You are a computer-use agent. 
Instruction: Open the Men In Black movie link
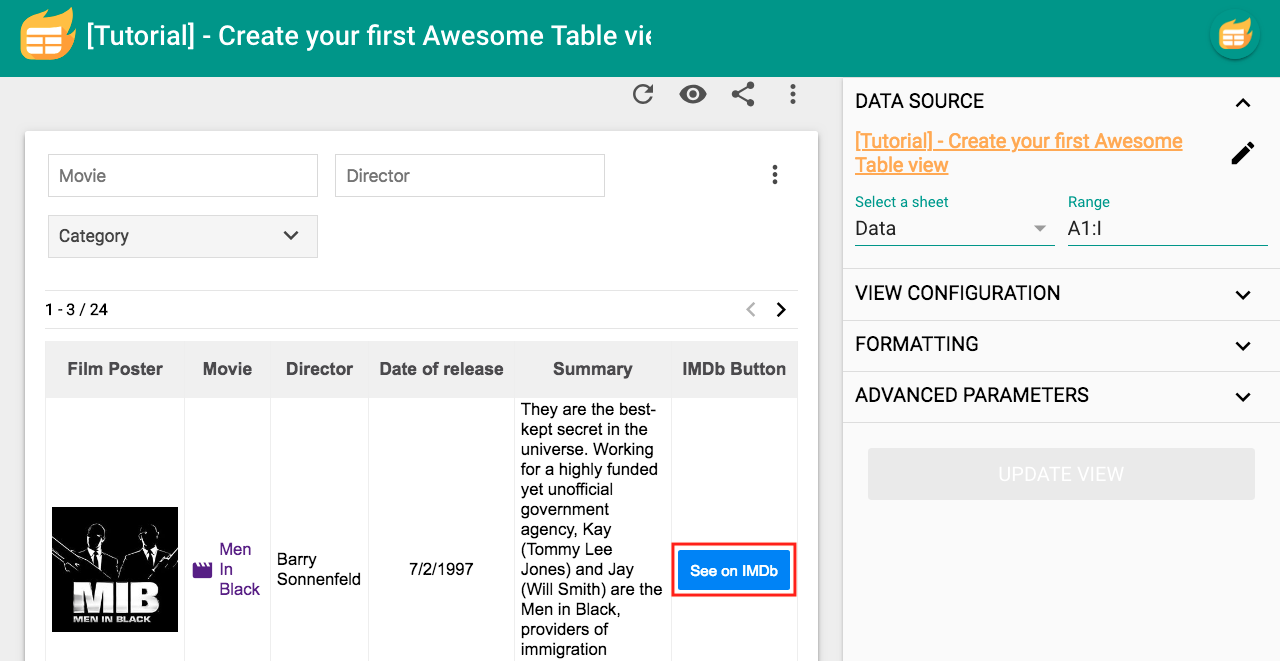(239, 569)
